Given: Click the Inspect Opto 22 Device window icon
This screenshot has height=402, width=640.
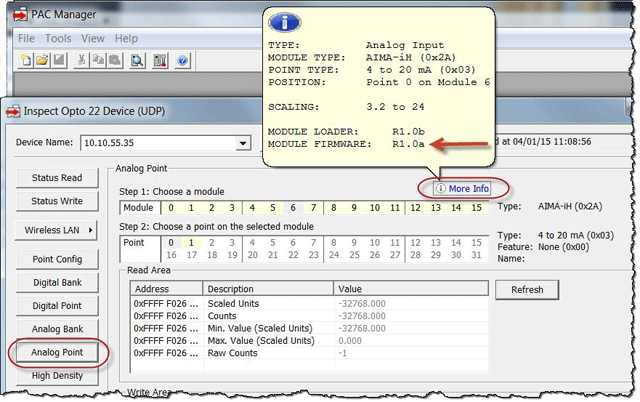Looking at the screenshot, I should pyautogui.click(x=13, y=111).
